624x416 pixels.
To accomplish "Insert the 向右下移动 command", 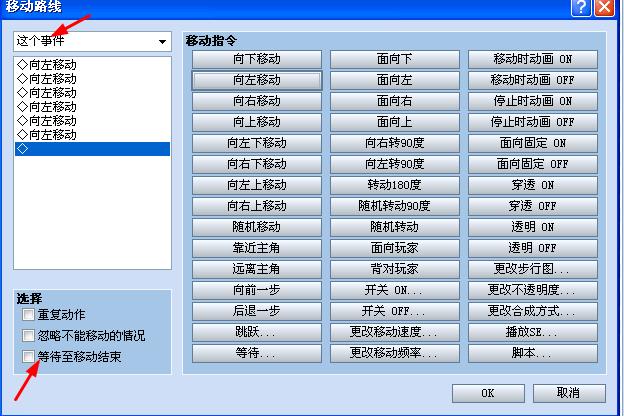I will [257, 164].
